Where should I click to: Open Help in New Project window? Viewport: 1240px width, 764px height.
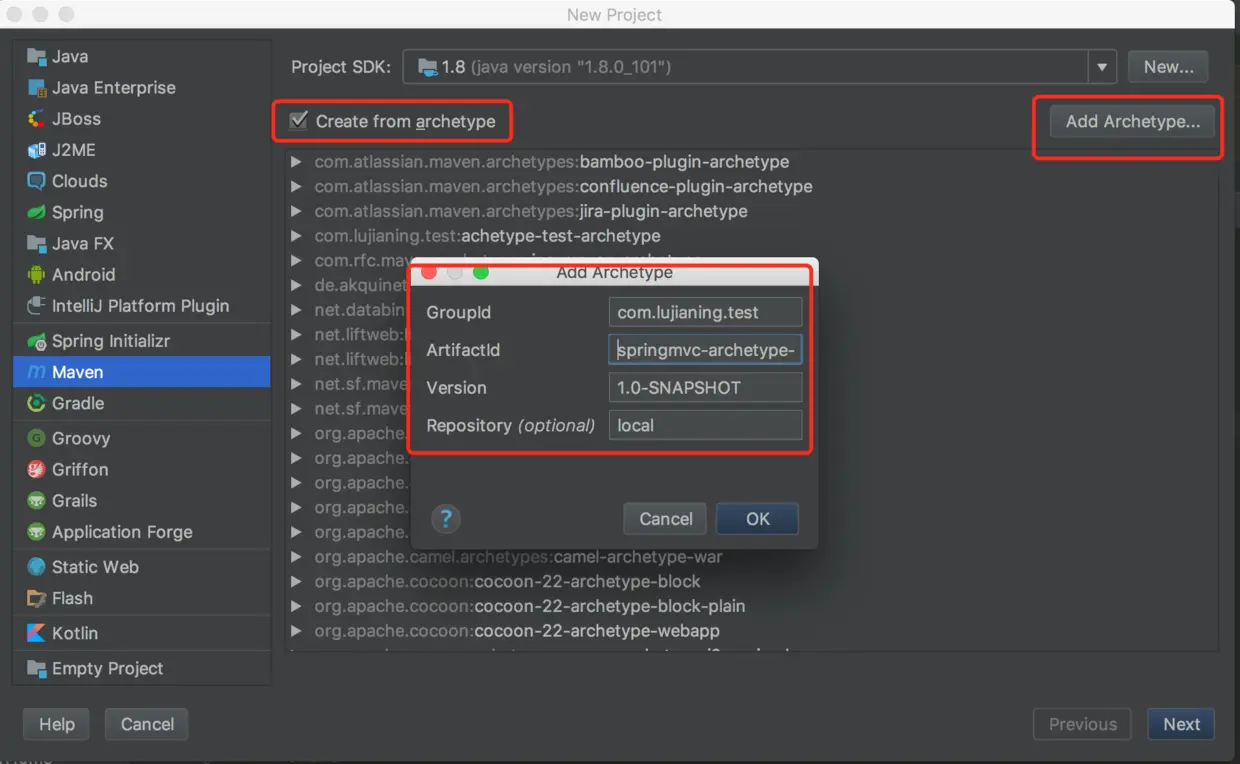[x=57, y=725]
